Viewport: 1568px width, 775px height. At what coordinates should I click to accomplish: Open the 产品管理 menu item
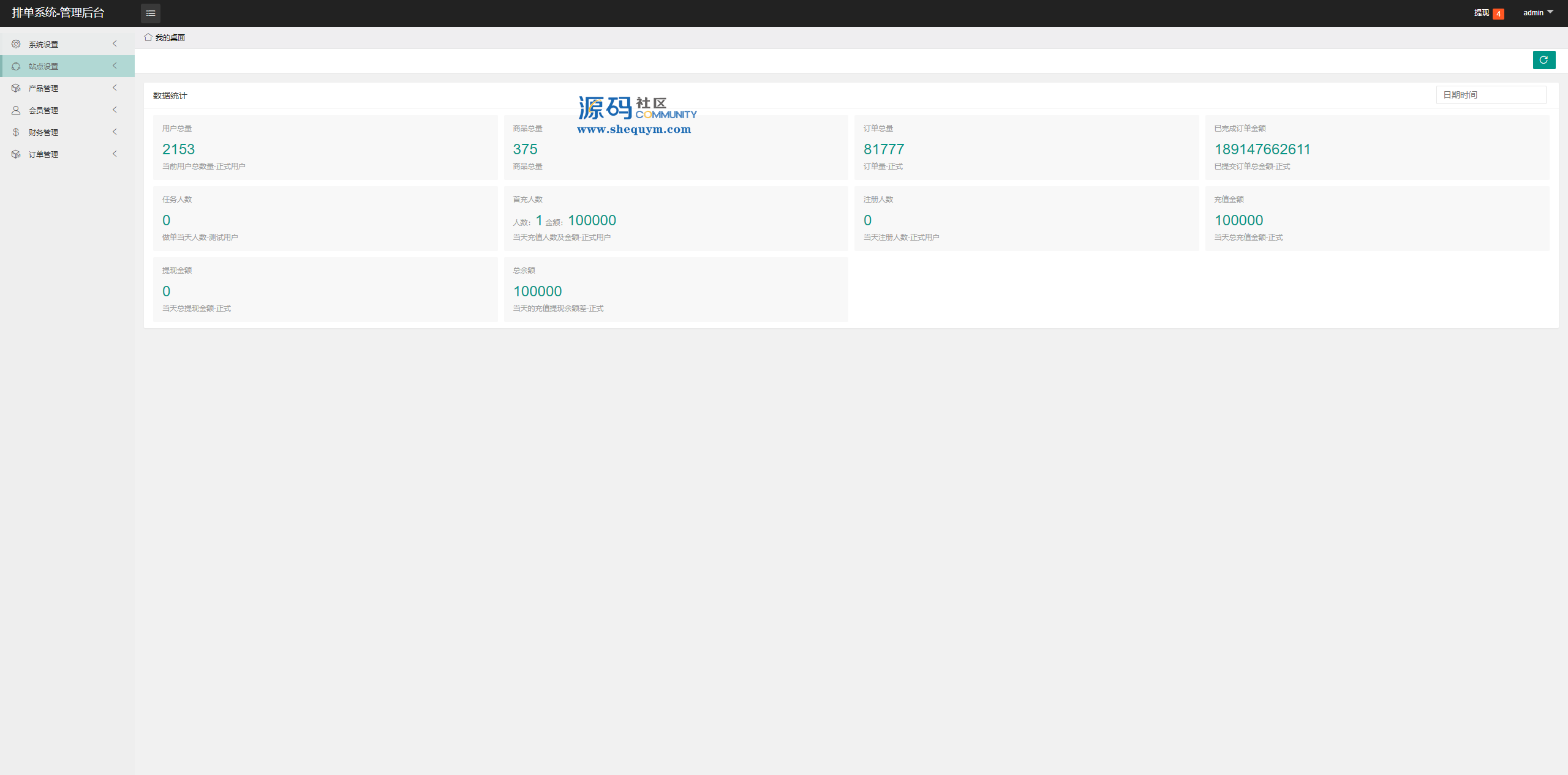coord(67,88)
